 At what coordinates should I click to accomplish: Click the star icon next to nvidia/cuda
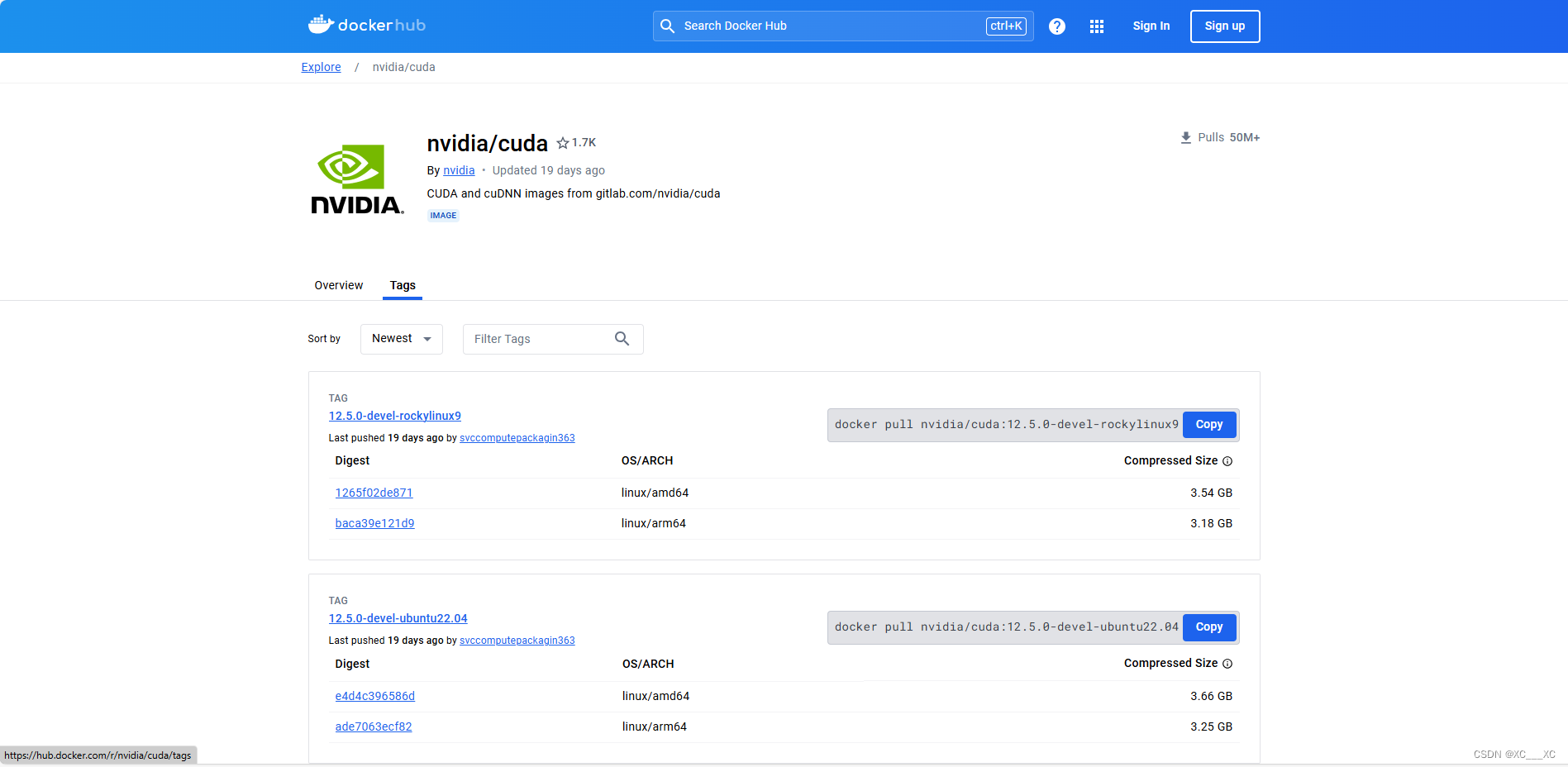coord(563,143)
